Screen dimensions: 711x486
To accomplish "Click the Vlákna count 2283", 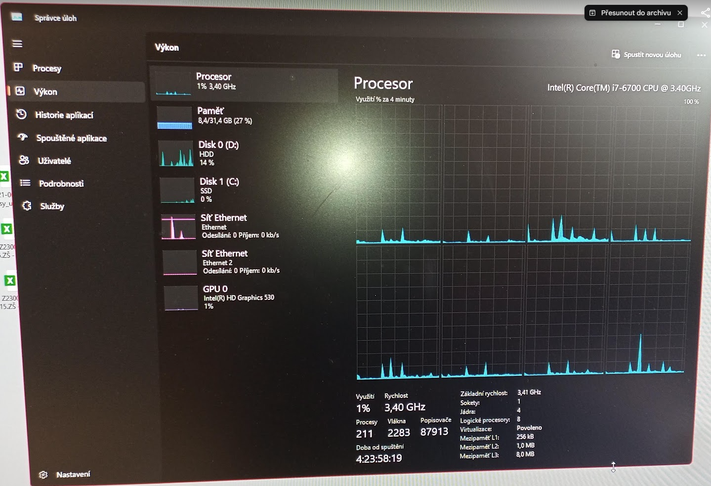I will pyautogui.click(x=399, y=433).
